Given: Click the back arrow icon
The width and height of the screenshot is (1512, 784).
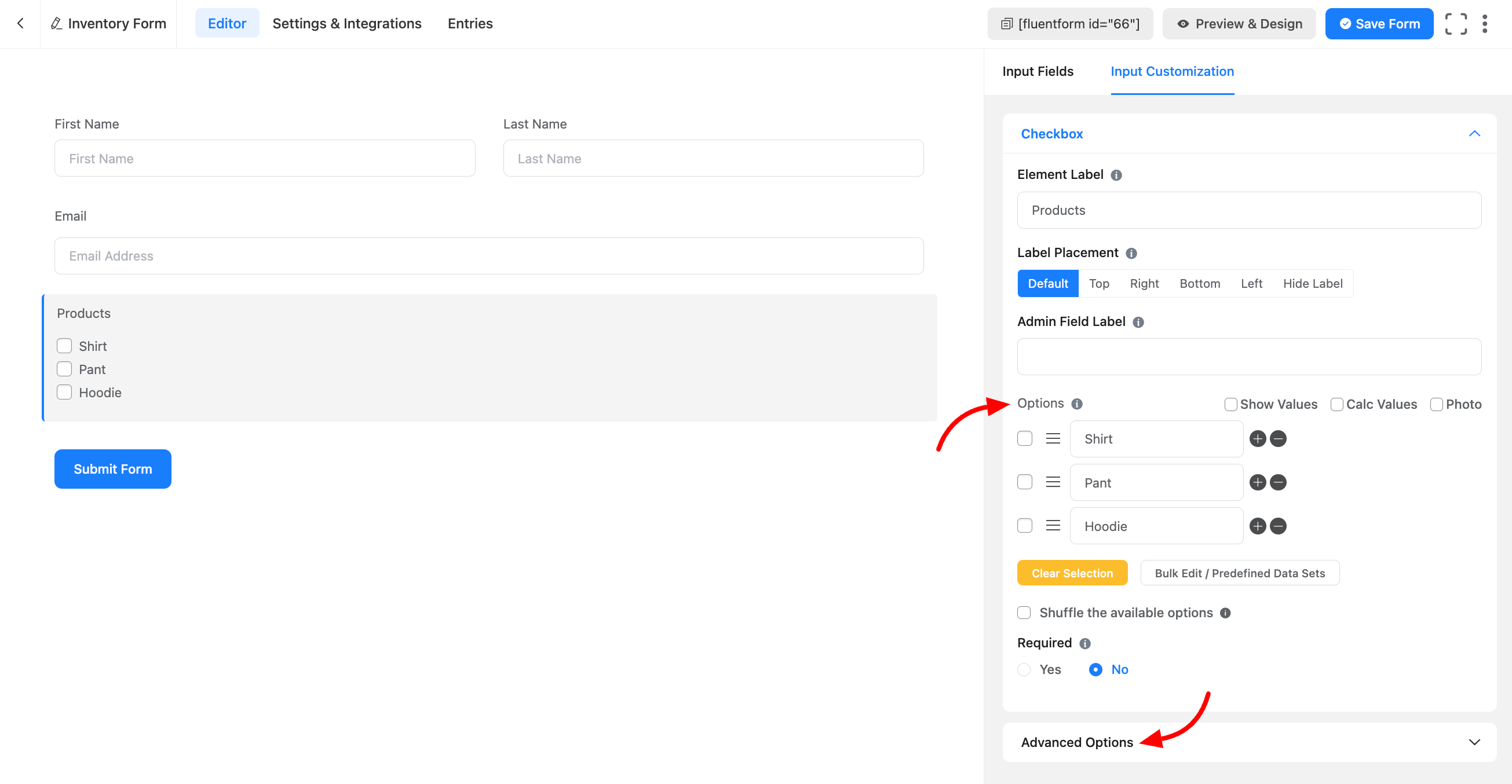Looking at the screenshot, I should pos(20,24).
